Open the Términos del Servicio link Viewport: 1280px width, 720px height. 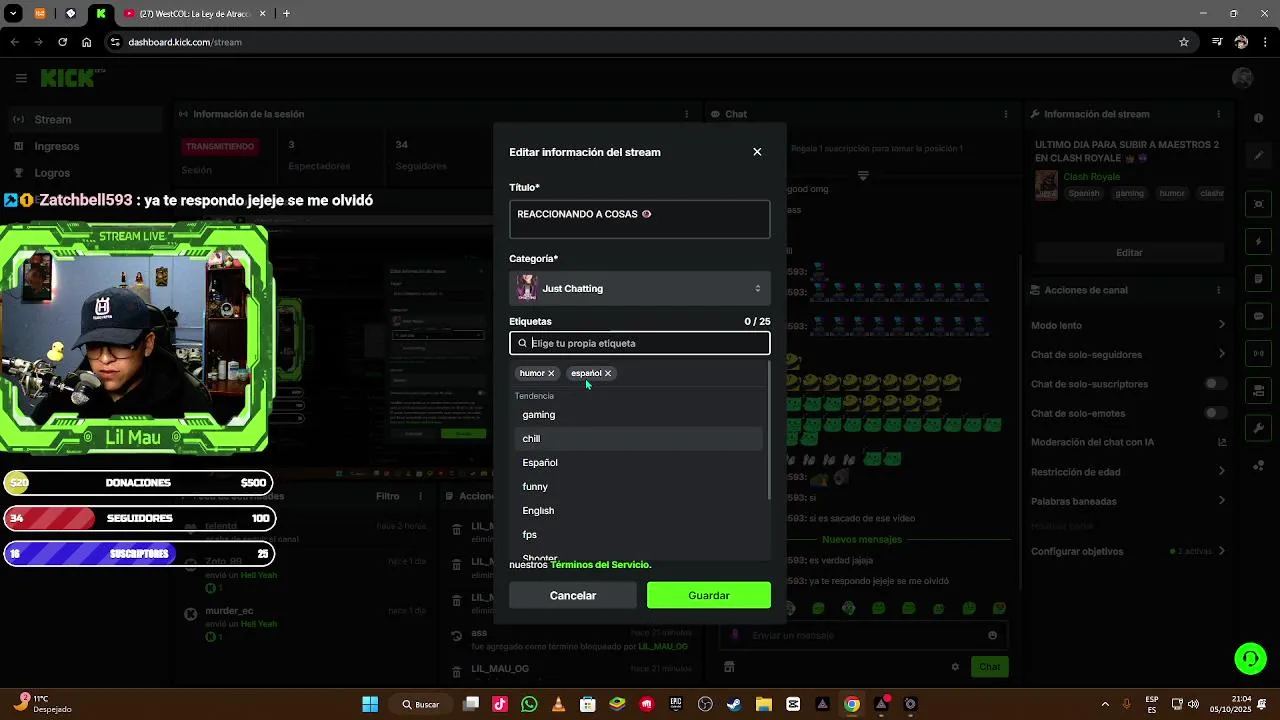[x=600, y=565]
